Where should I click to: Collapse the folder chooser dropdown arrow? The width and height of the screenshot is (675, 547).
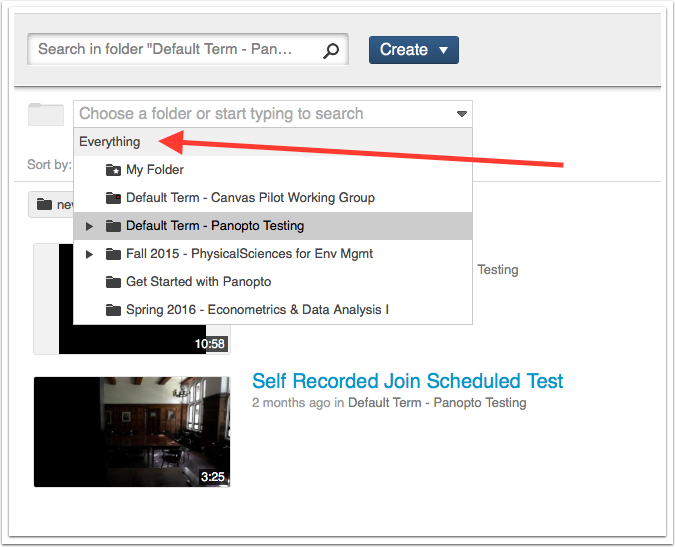[x=461, y=114]
